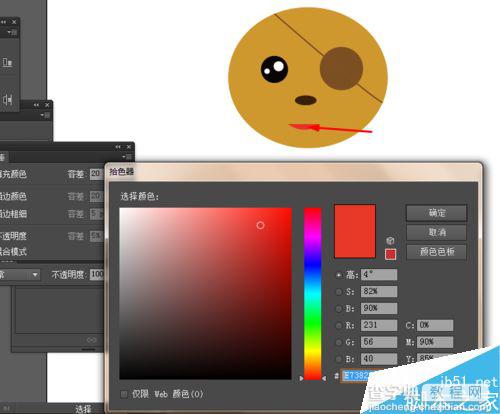Click the rainbow hue spectrum slider
Image resolution: width=500 pixels, height=414 pixels.
point(312,293)
